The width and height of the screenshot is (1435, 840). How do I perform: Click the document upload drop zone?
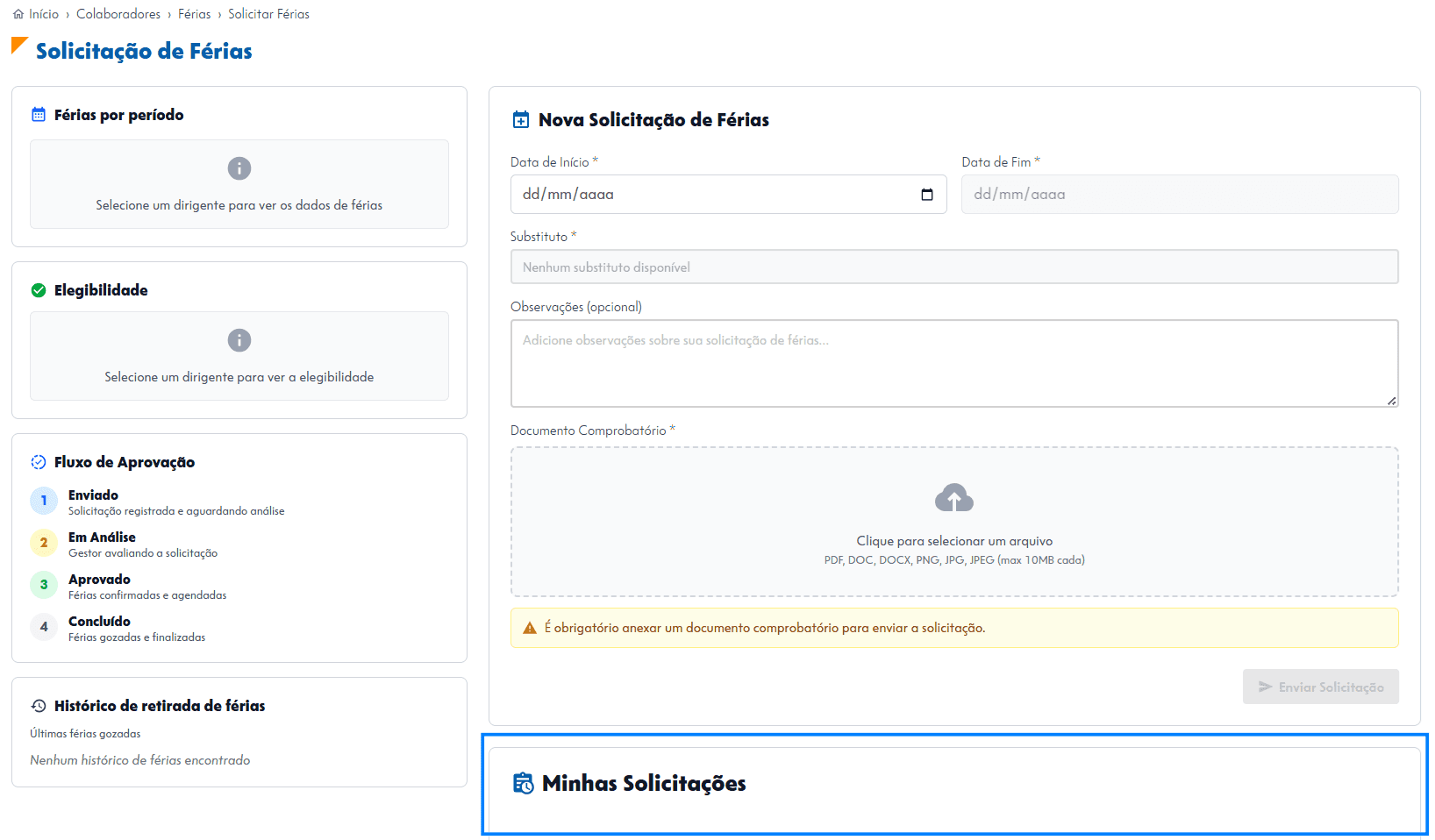tap(954, 522)
